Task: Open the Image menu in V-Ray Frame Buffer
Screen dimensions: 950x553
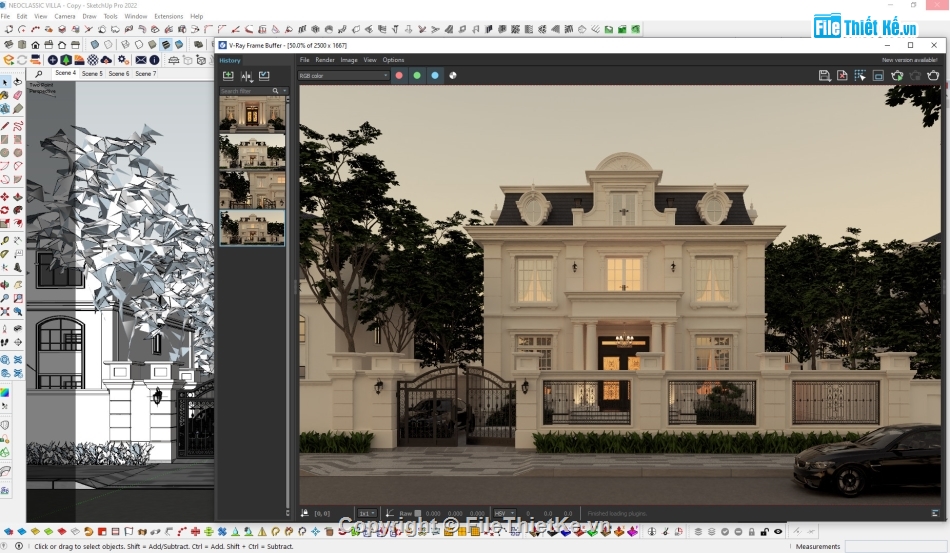Action: pyautogui.click(x=349, y=60)
